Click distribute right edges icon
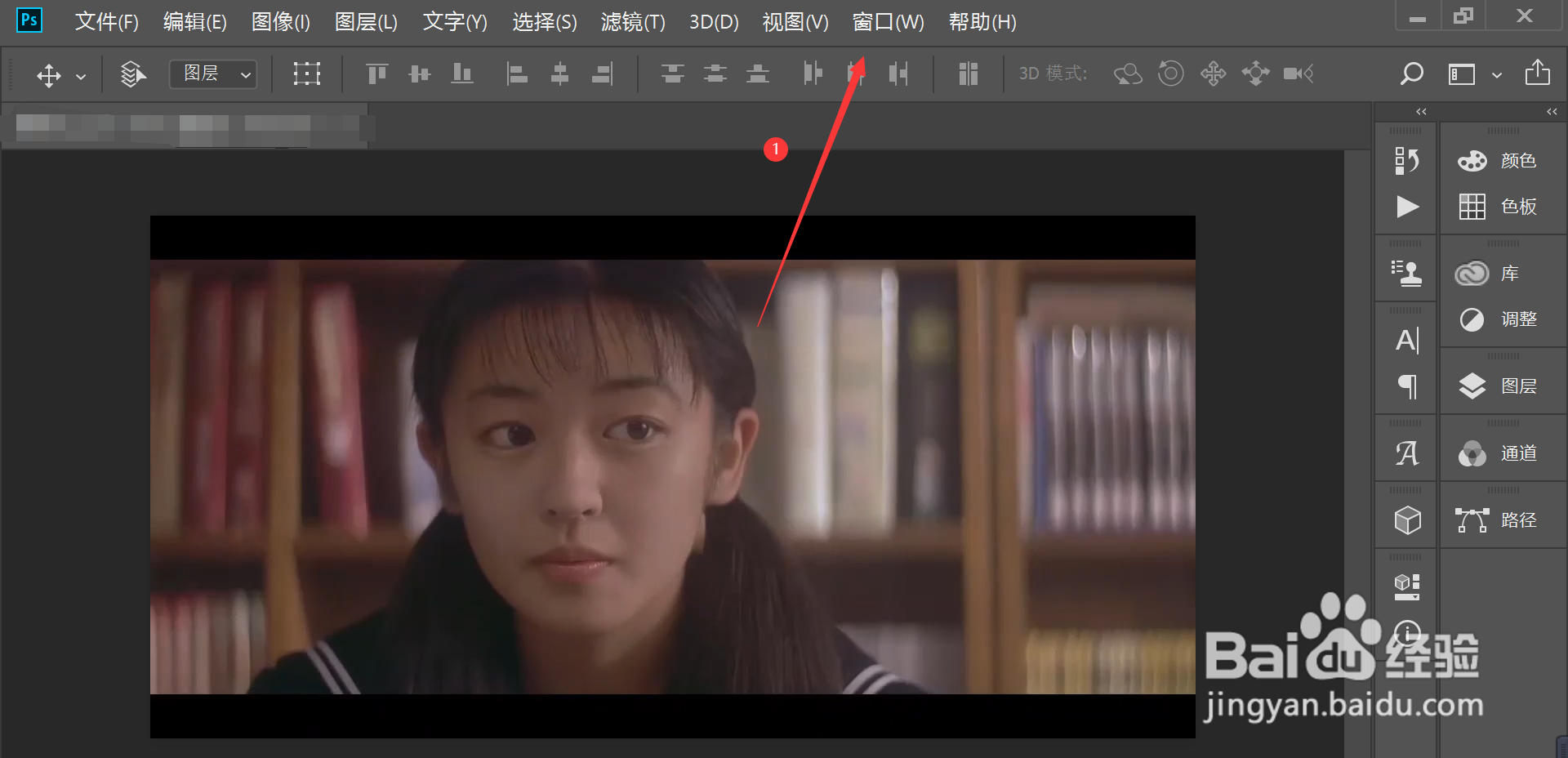Viewport: 1568px width, 758px height. 898,74
